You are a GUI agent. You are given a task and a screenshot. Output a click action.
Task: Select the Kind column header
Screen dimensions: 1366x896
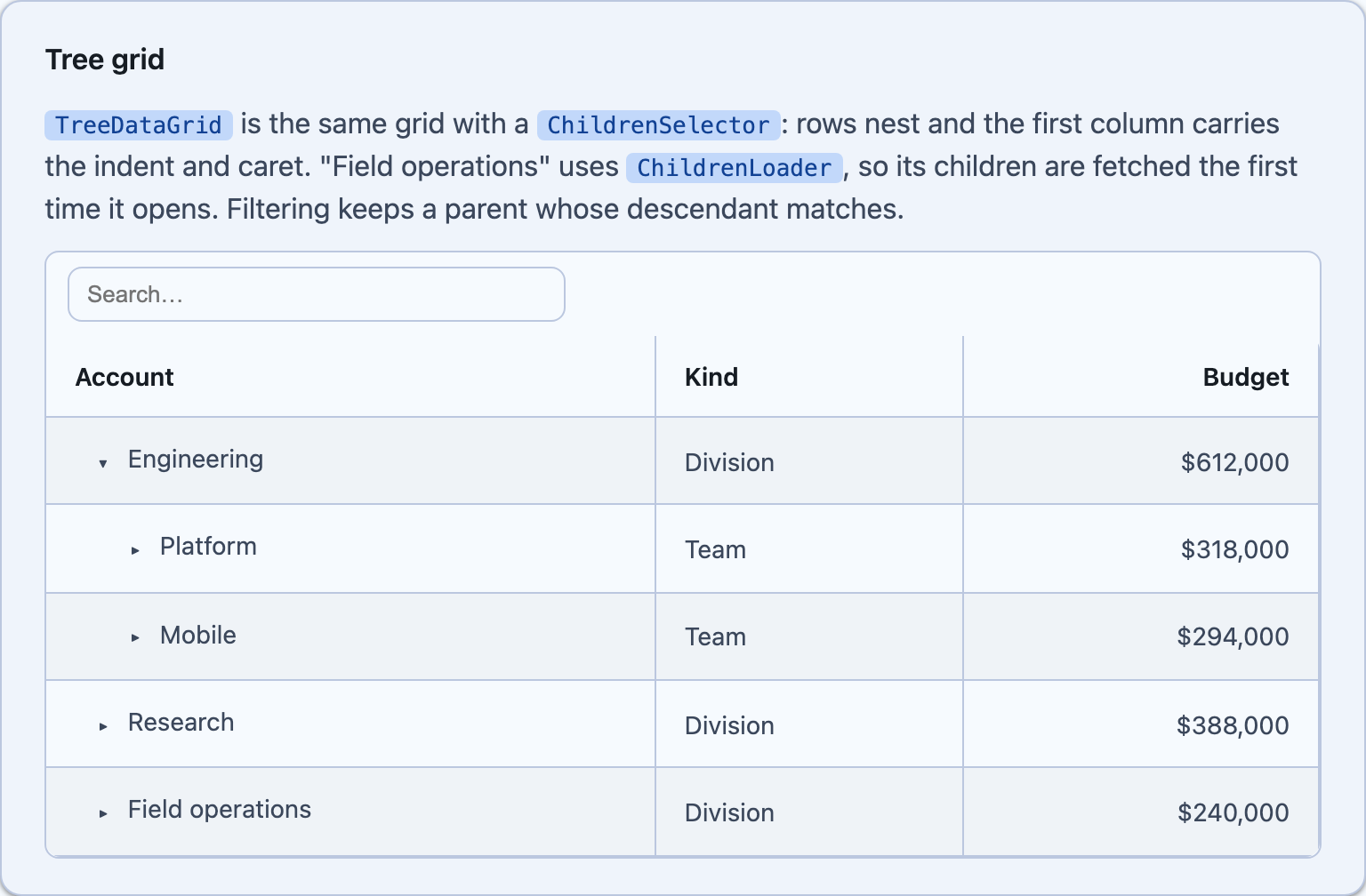coord(809,377)
